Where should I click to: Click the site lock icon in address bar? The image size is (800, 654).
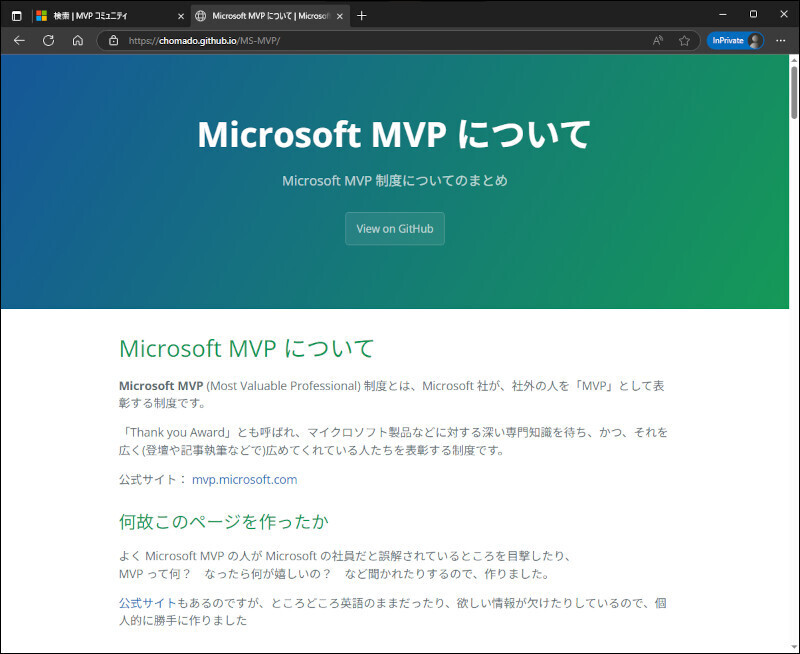click(x=113, y=41)
